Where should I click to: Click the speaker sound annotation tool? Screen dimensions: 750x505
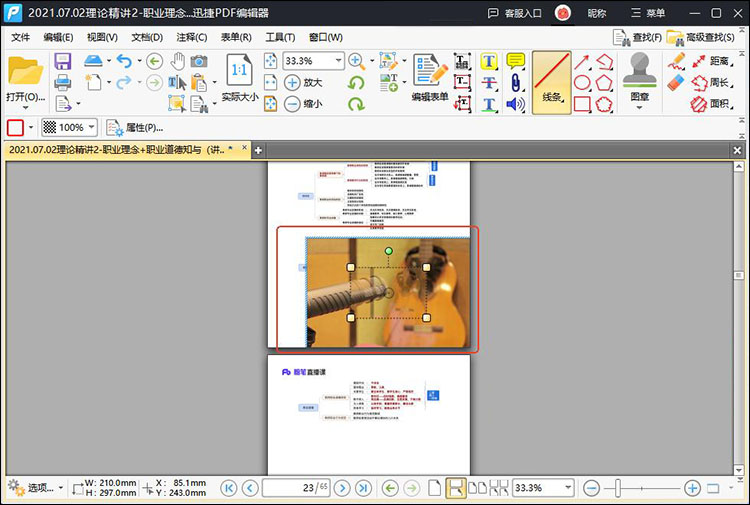(516, 103)
